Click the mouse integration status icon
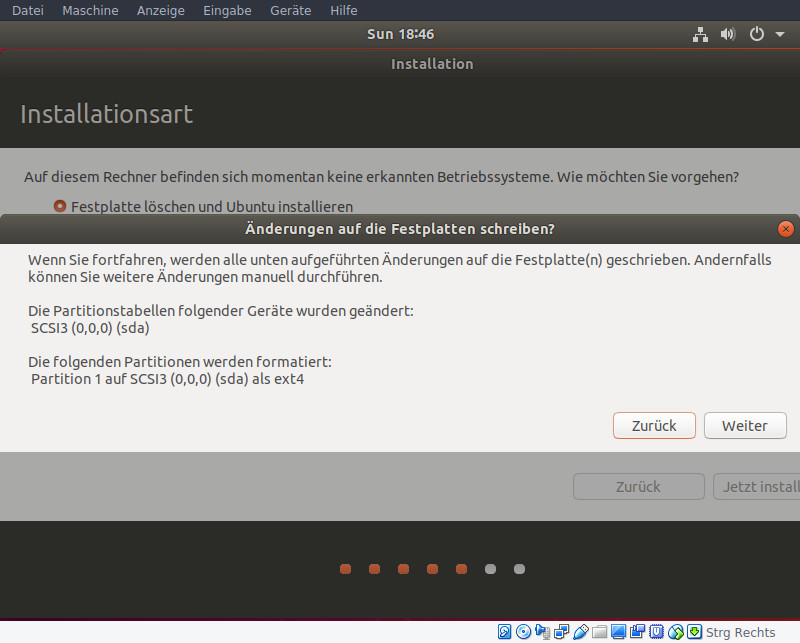 [x=676, y=632]
